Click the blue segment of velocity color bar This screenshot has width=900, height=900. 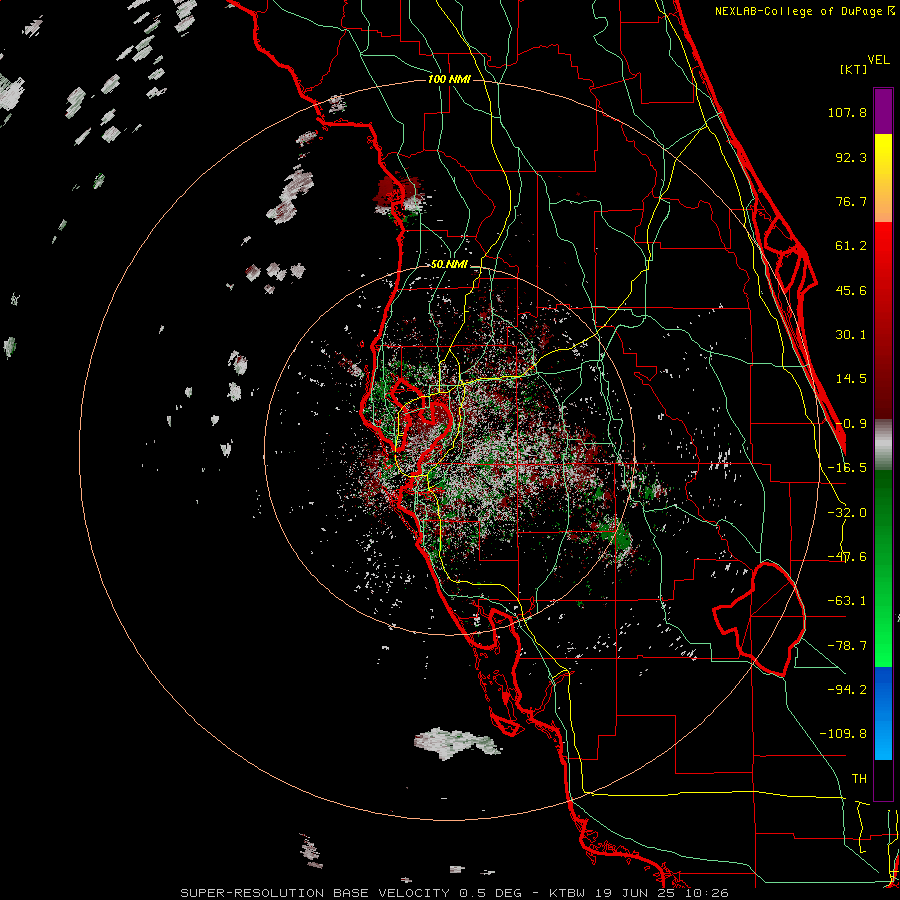click(883, 713)
